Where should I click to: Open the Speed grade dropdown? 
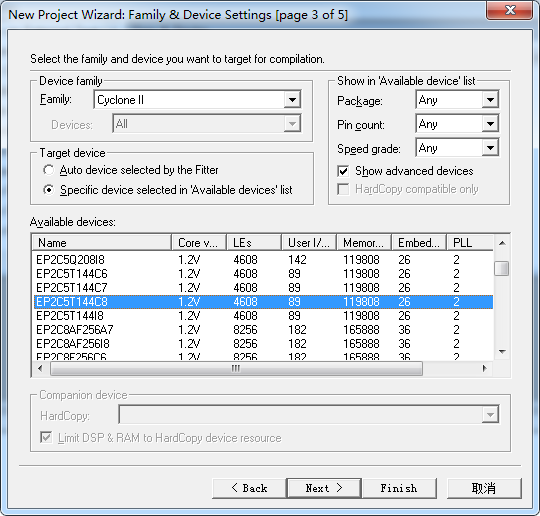click(x=457, y=148)
